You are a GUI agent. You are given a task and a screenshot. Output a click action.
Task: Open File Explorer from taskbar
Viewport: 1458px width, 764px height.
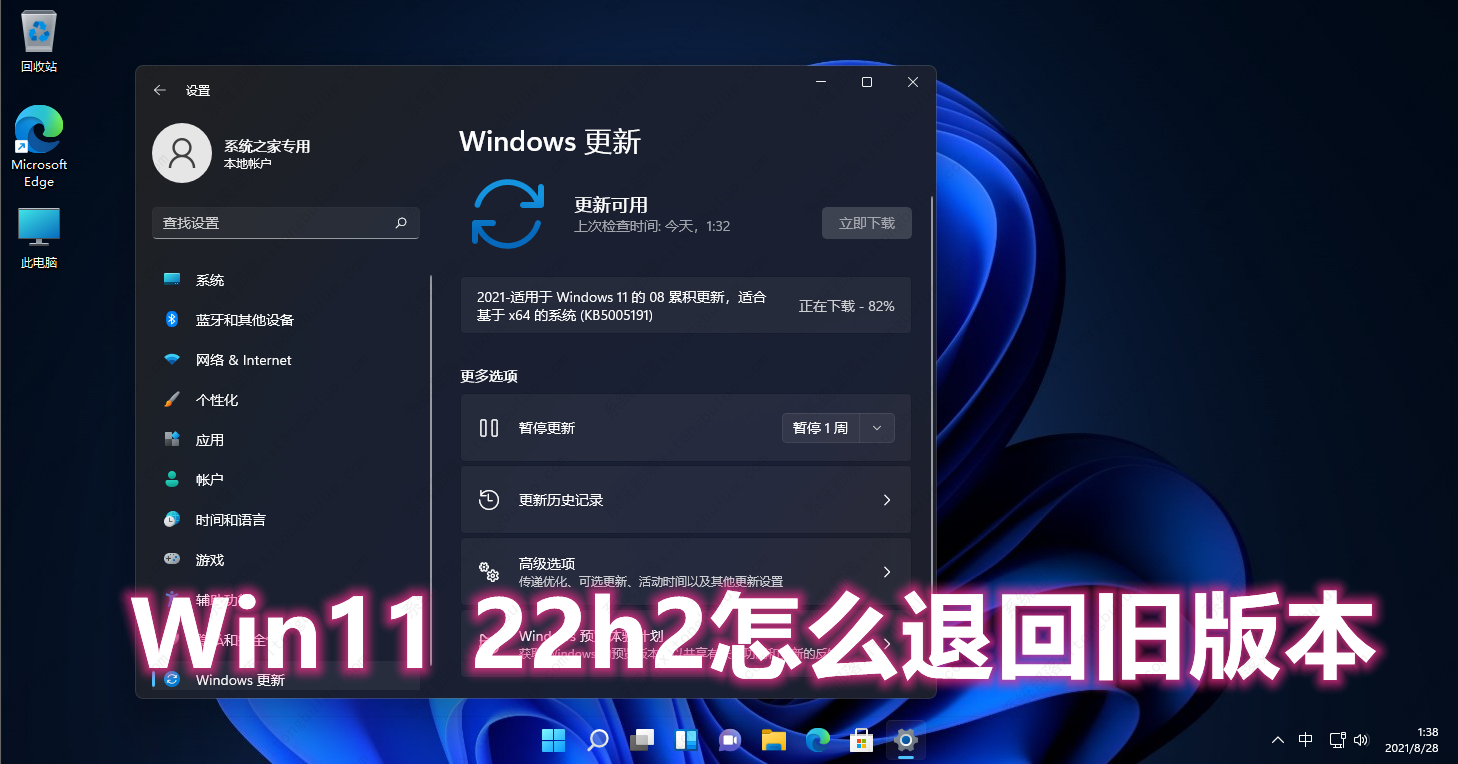pyautogui.click(x=773, y=740)
